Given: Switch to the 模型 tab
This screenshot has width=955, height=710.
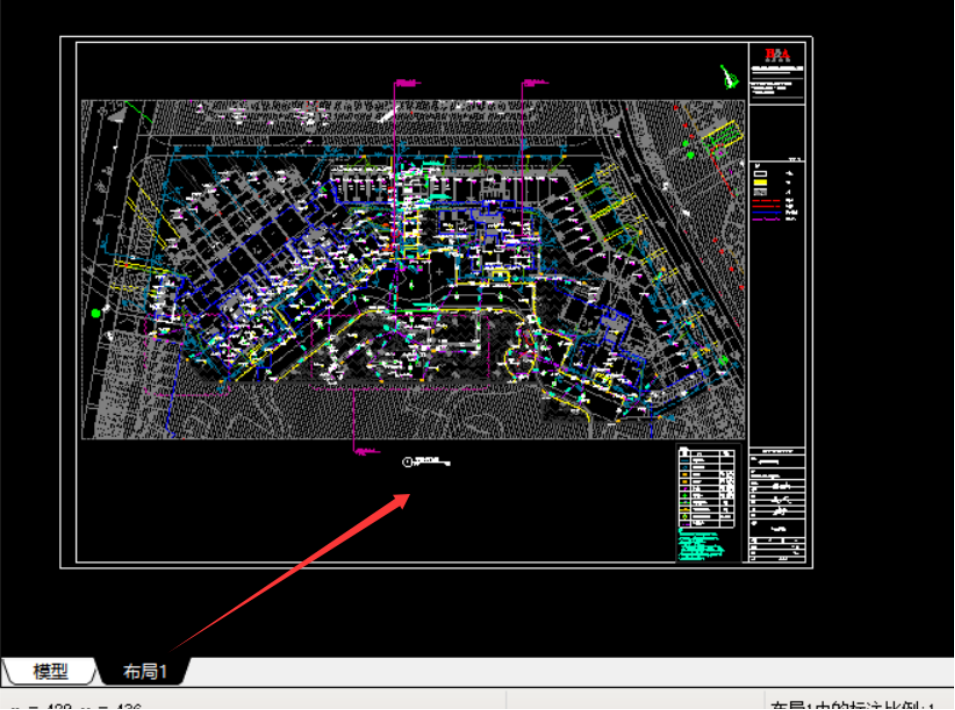Looking at the screenshot, I should click(x=50, y=671).
